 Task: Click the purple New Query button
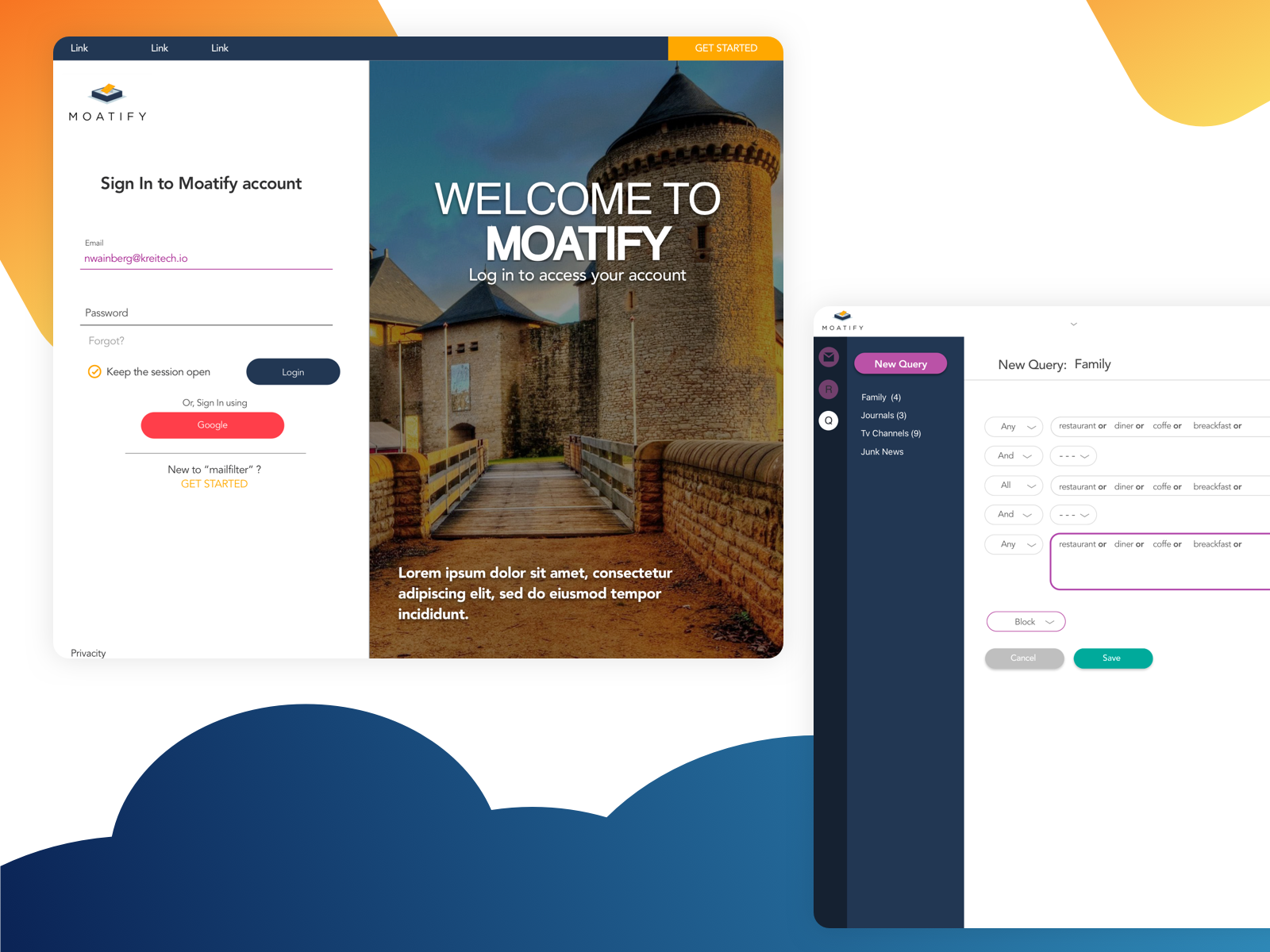(x=901, y=364)
